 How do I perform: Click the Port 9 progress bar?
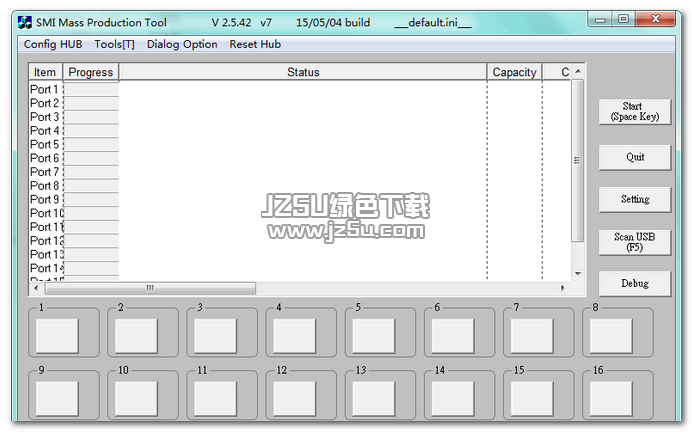pyautogui.click(x=91, y=199)
